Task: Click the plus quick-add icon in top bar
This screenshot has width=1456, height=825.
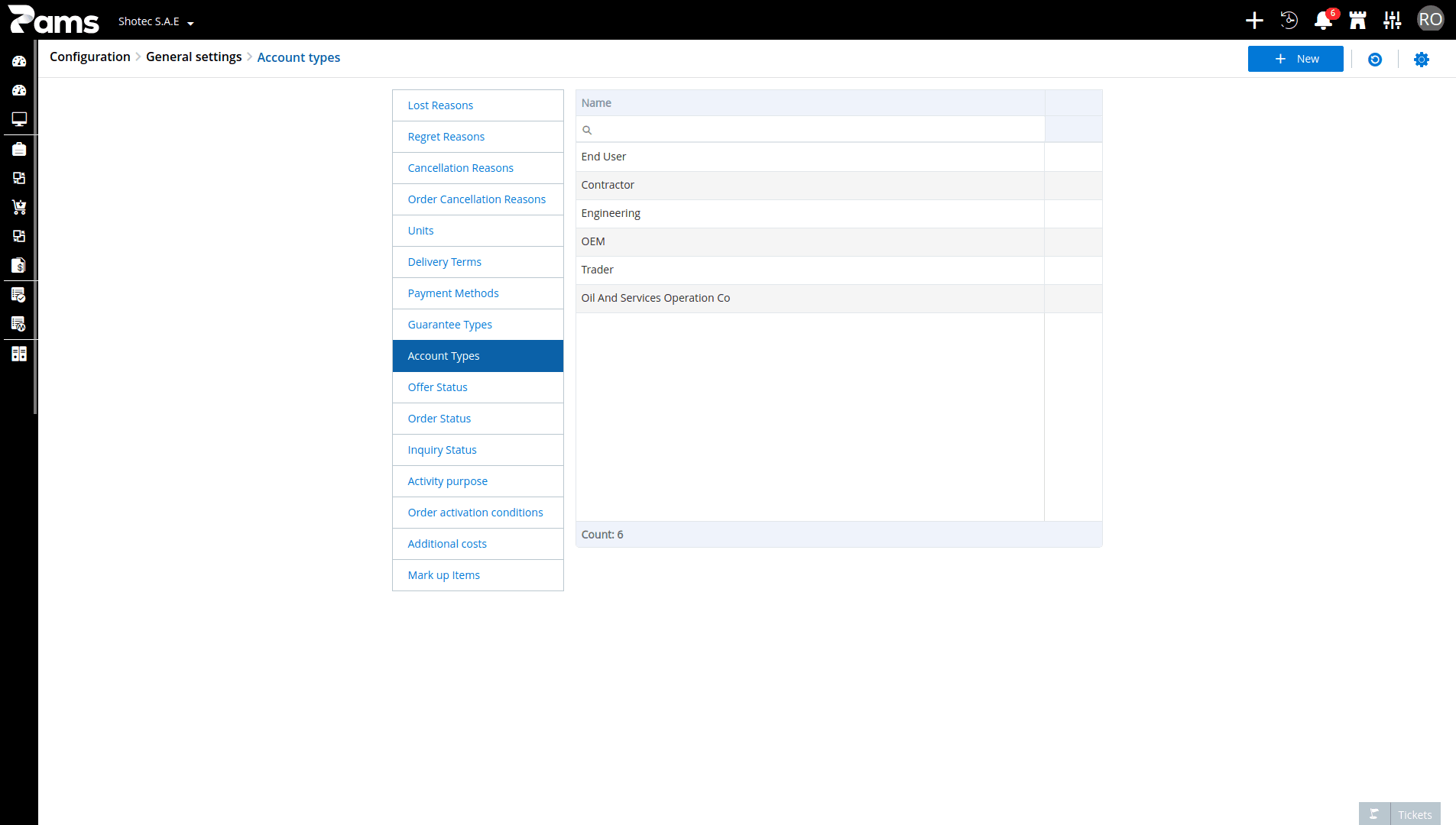Action: tap(1254, 21)
